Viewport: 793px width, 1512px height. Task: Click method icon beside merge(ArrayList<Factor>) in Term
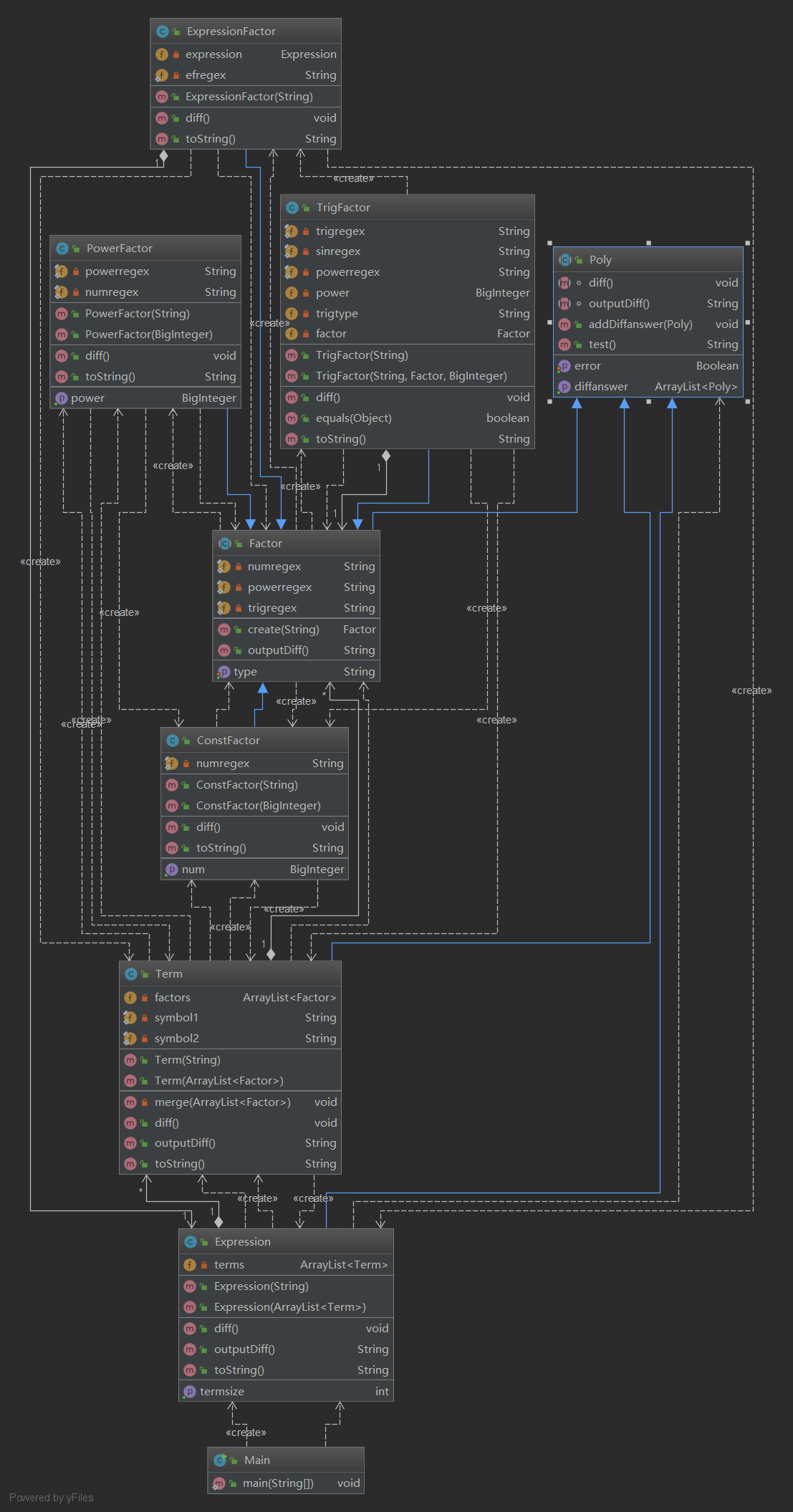(130, 1102)
